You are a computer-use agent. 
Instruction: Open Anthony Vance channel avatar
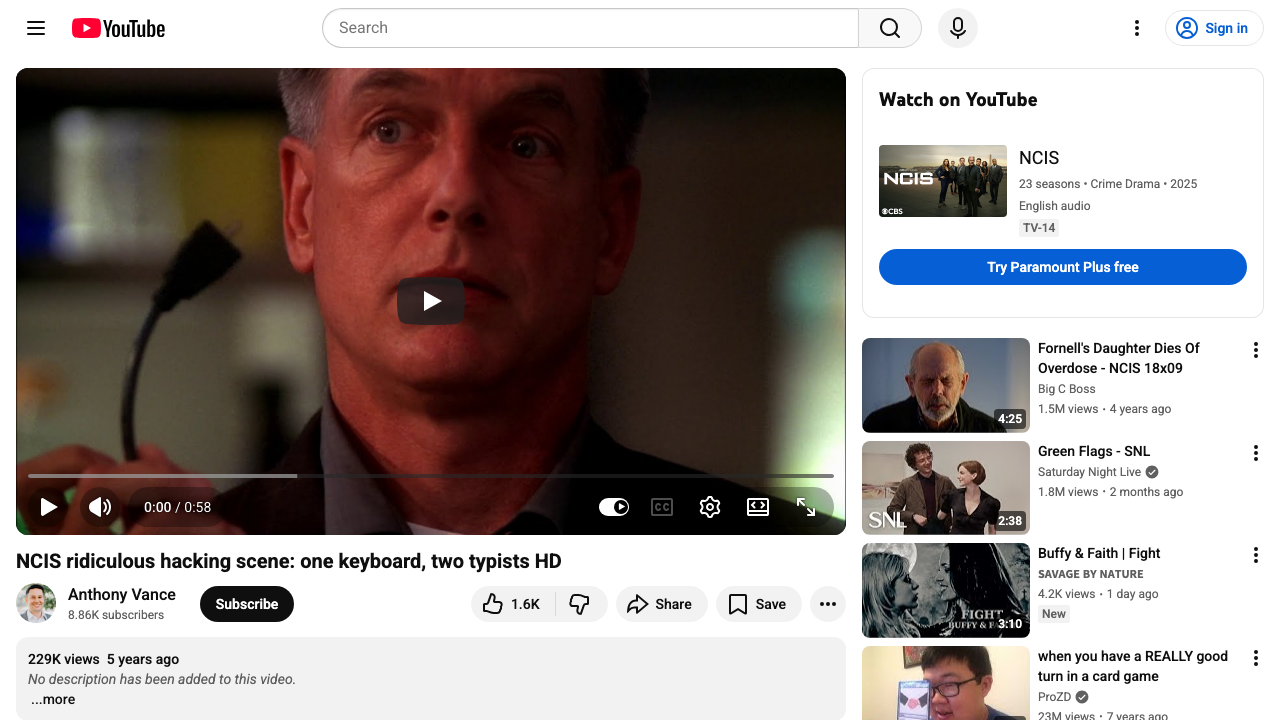coord(36,604)
